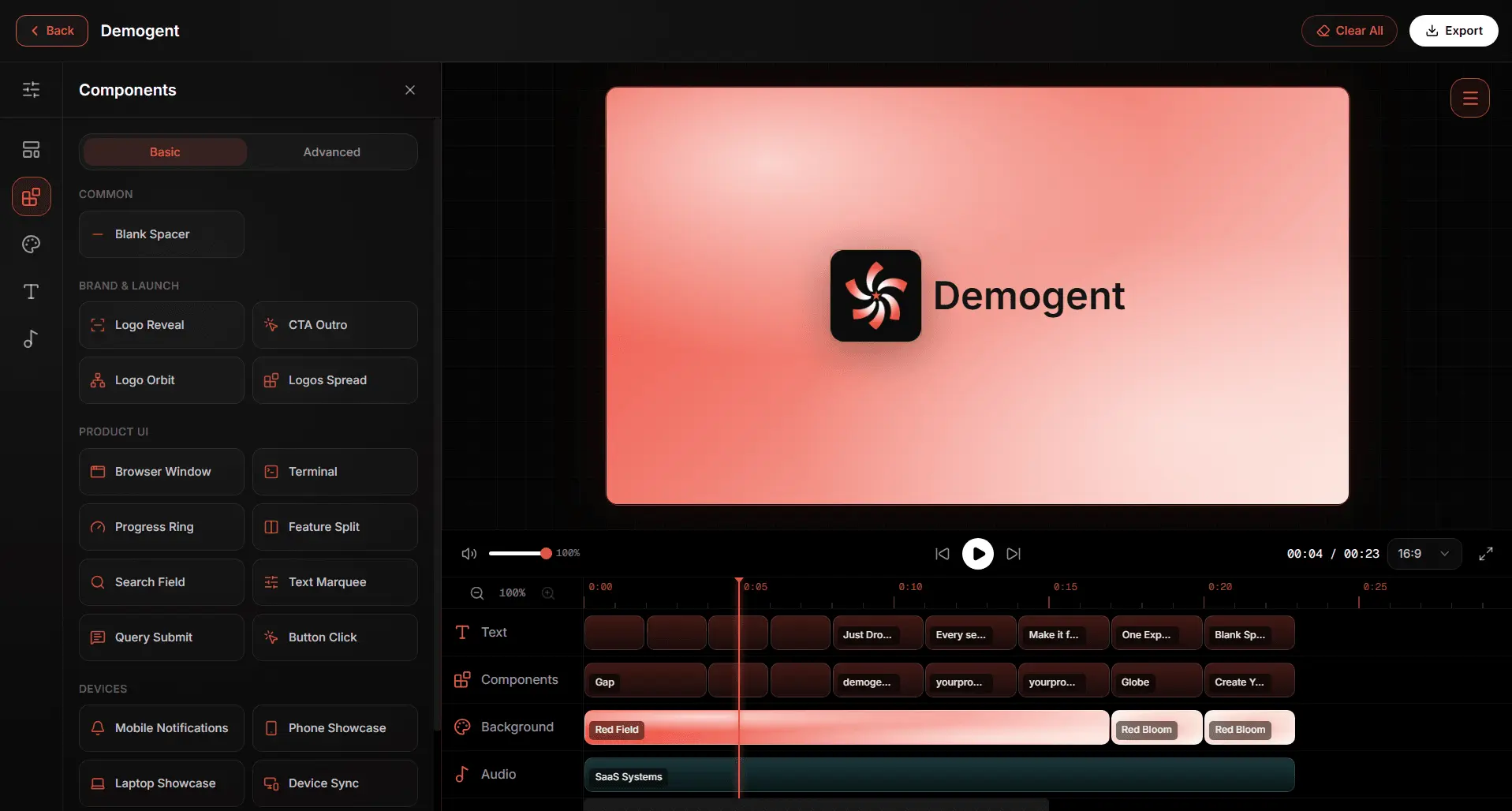1512x811 pixels.
Task: Add the Logo Reveal component
Action: tap(162, 325)
